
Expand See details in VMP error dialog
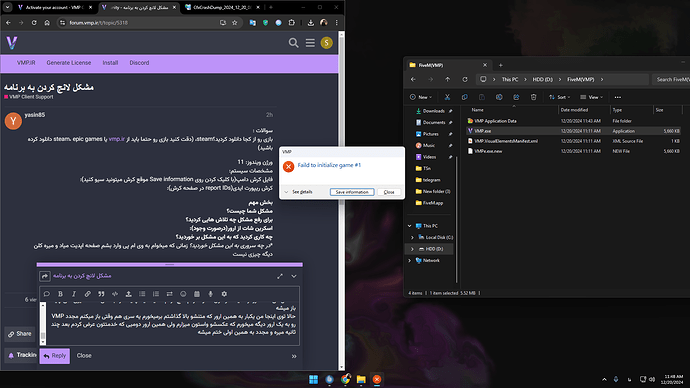[x=299, y=192]
